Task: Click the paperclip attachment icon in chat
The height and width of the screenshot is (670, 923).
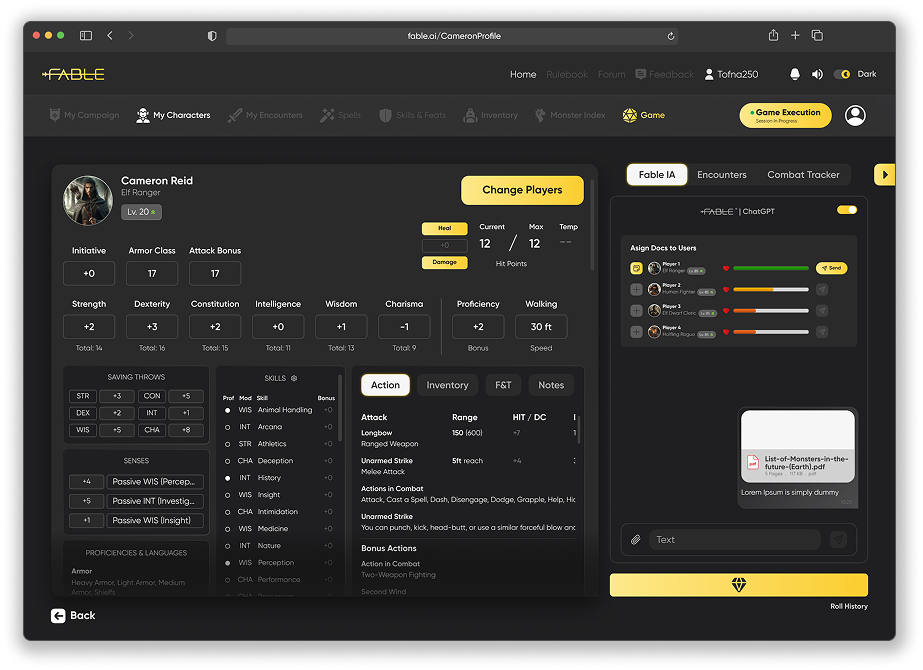Action: tap(635, 540)
